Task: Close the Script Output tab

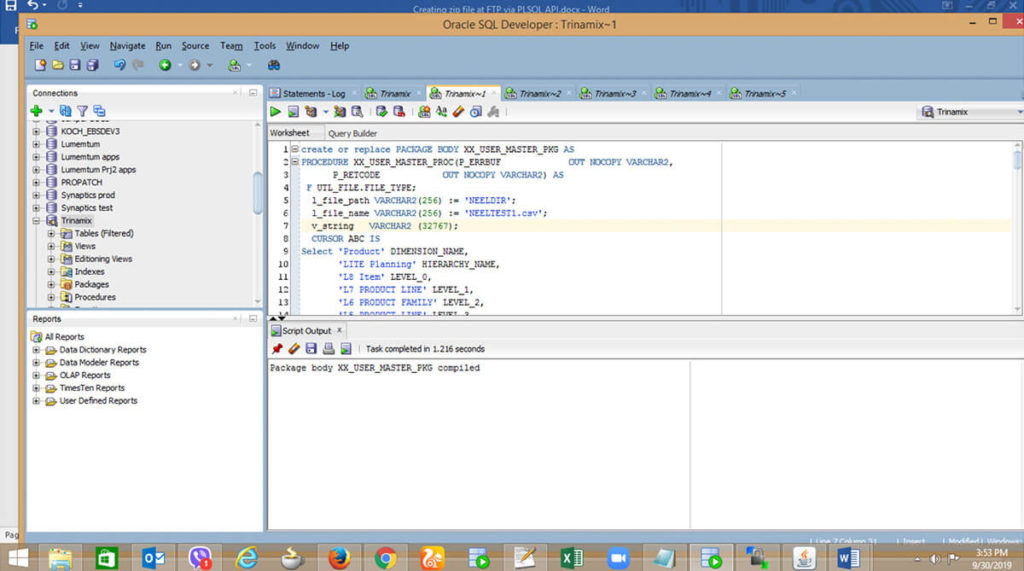Action: (340, 331)
